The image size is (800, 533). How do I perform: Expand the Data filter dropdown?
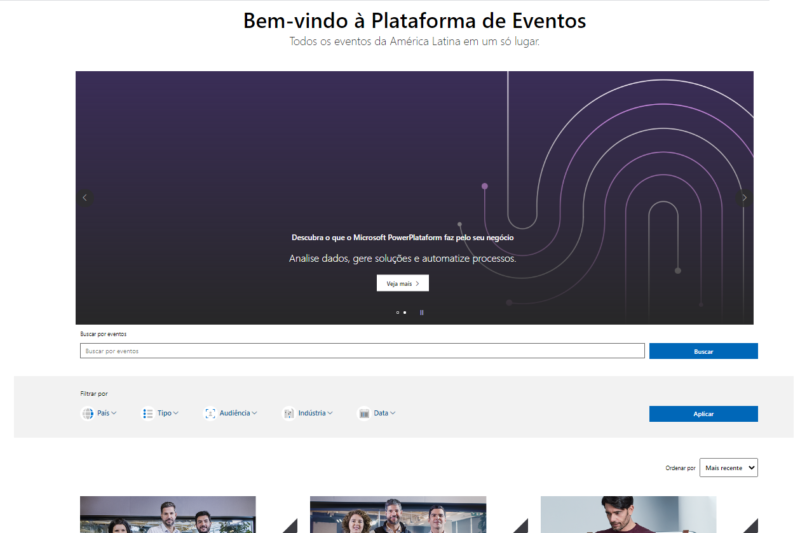[x=384, y=413]
